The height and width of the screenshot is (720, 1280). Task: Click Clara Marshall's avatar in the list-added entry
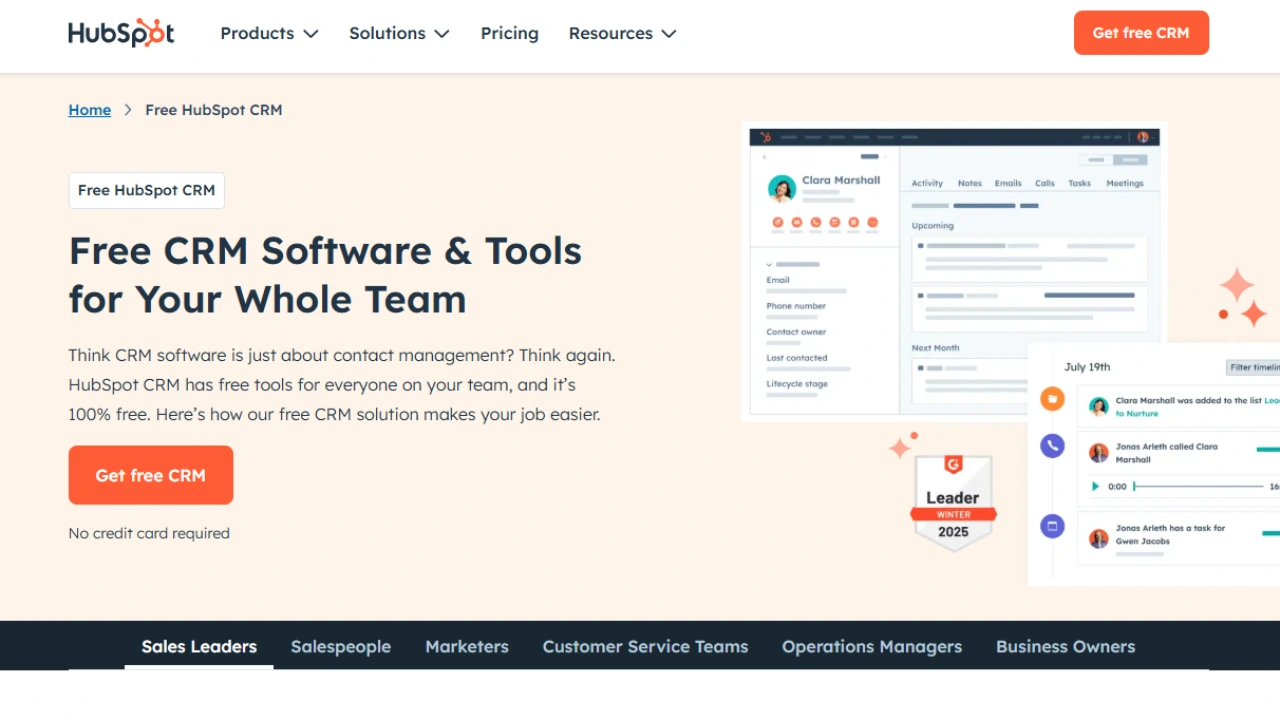click(1099, 406)
